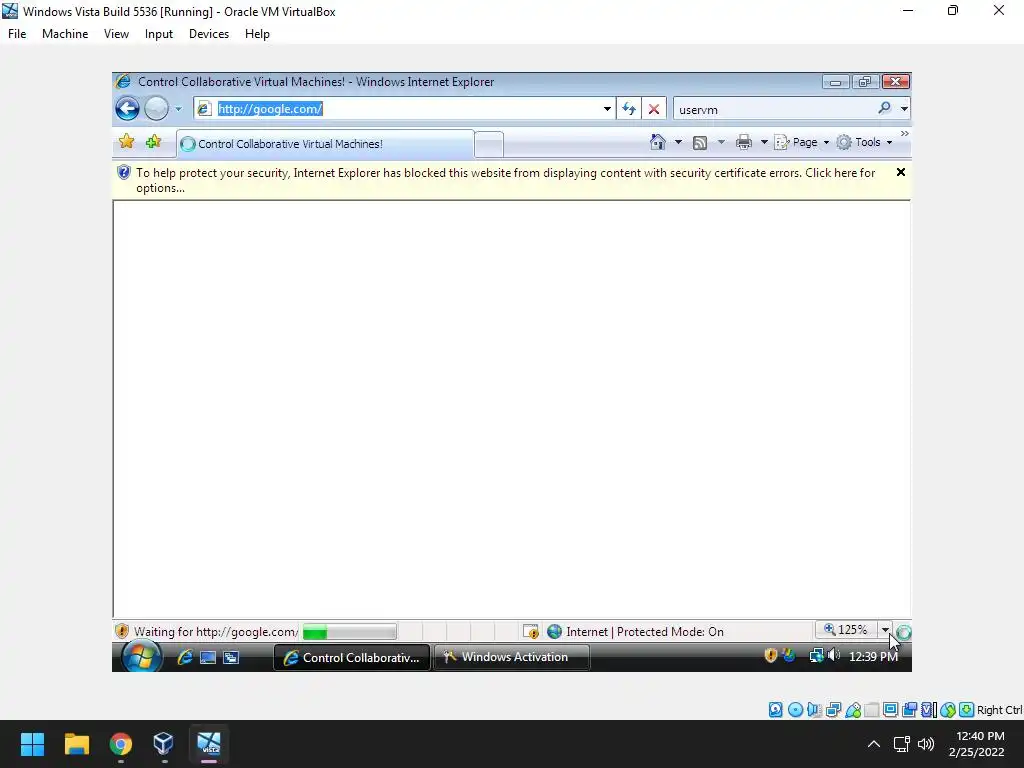Open the Tools menu
Screen dimensions: 1024x768
864,142
